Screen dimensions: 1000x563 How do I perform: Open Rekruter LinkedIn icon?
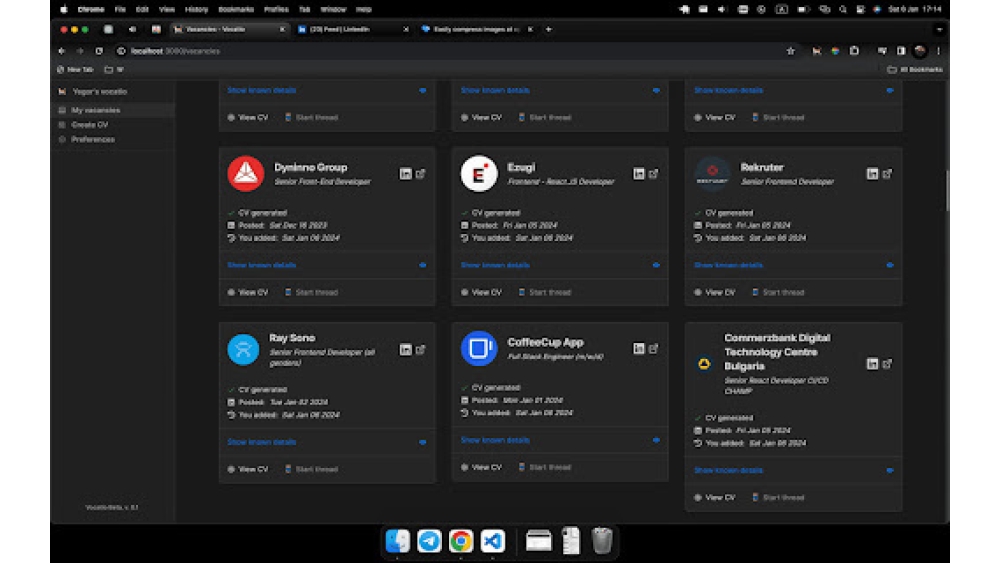tap(872, 174)
